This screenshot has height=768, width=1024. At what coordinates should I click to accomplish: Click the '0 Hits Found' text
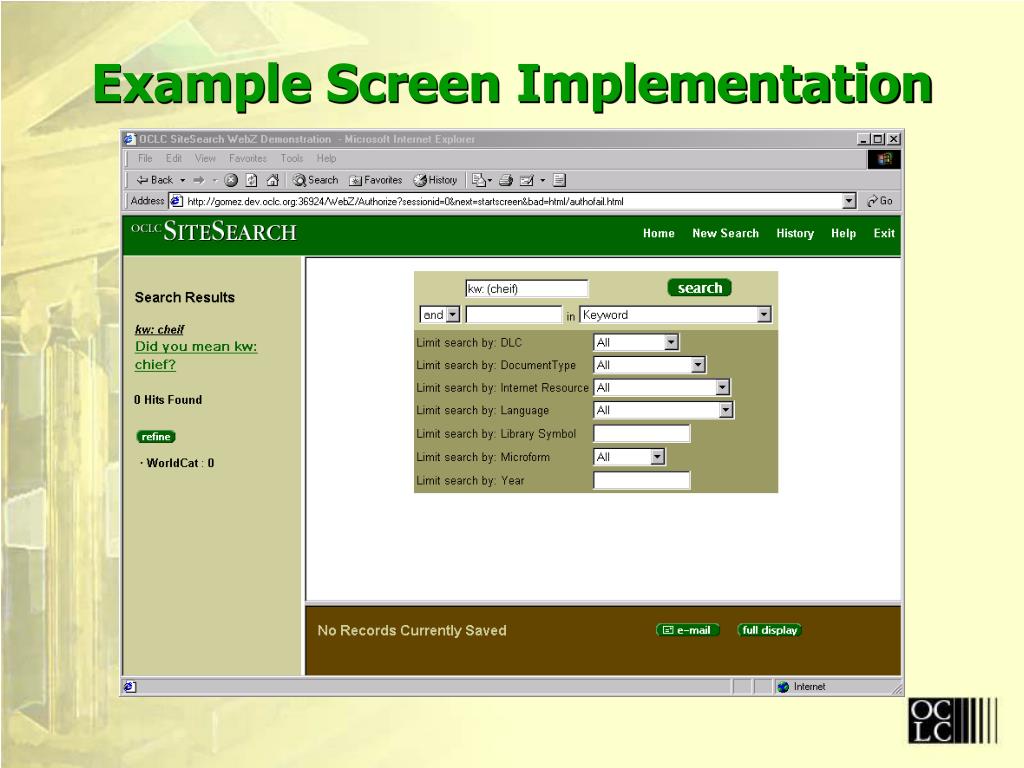pyautogui.click(x=168, y=400)
